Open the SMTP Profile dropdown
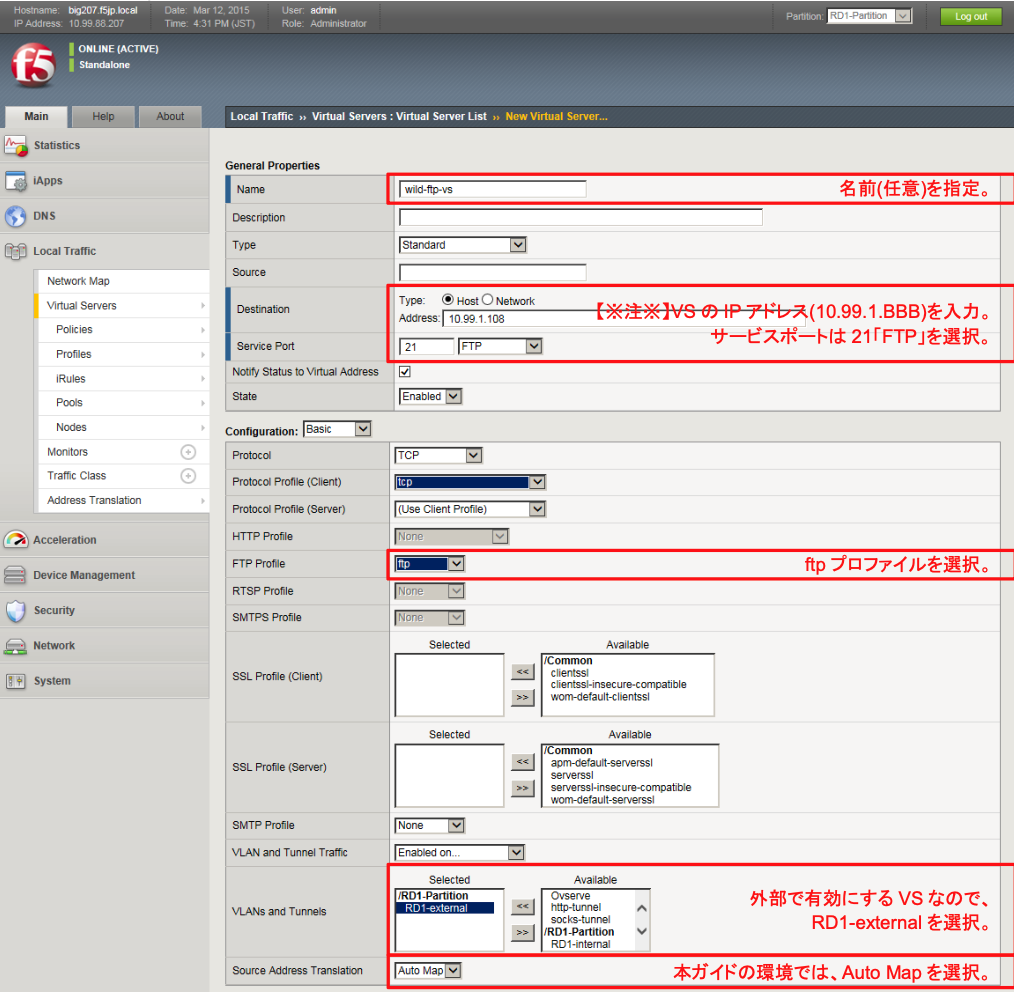1014x992 pixels. [x=429, y=825]
